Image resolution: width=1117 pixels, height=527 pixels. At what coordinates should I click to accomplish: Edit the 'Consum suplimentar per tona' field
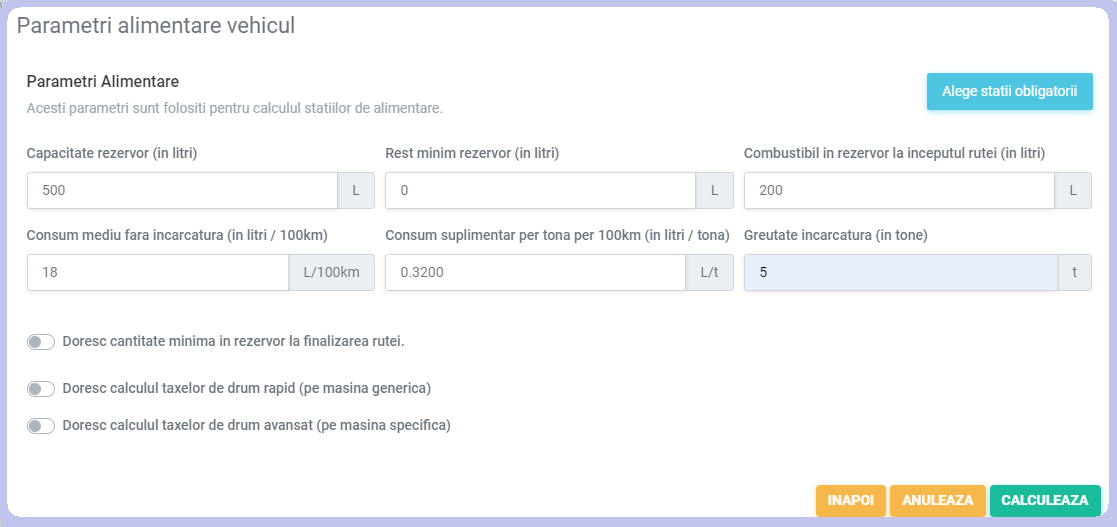(x=535, y=272)
